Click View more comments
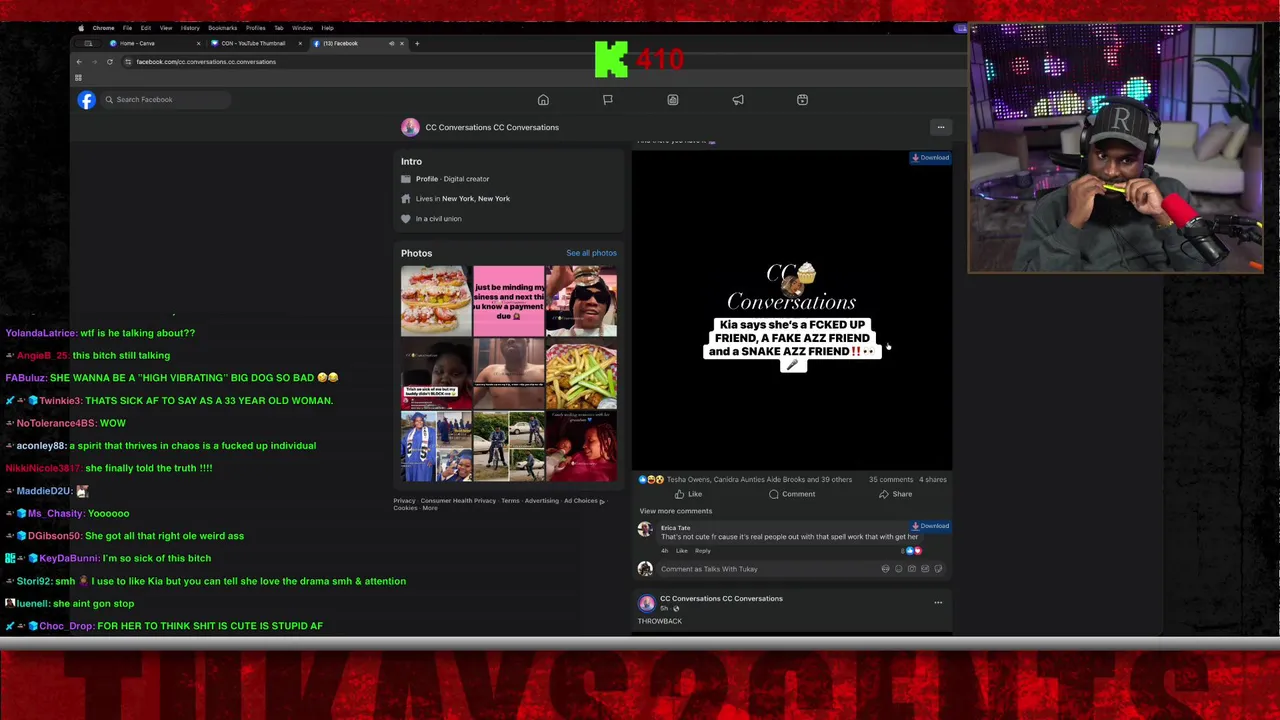The width and height of the screenshot is (1280, 720). point(676,511)
